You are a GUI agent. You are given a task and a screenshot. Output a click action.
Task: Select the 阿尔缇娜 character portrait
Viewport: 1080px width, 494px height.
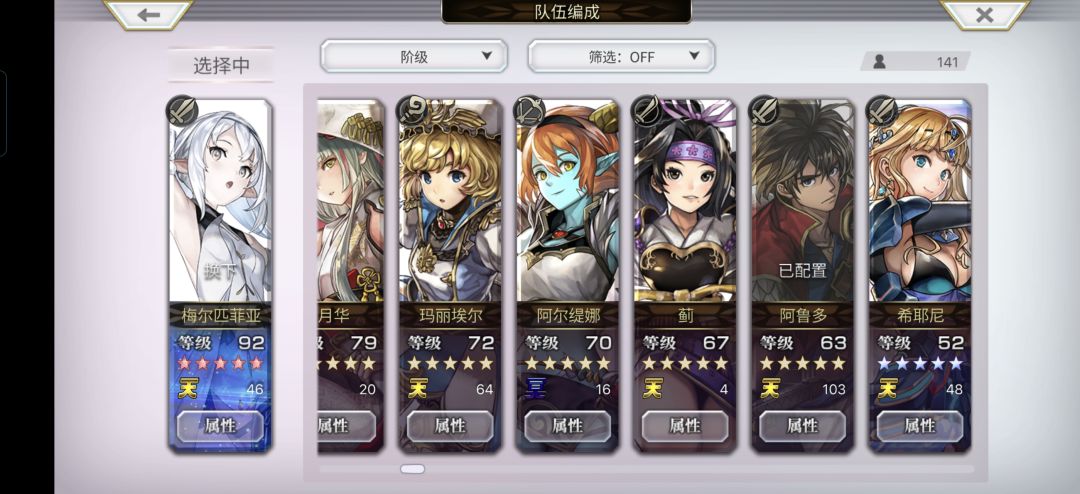(x=568, y=201)
